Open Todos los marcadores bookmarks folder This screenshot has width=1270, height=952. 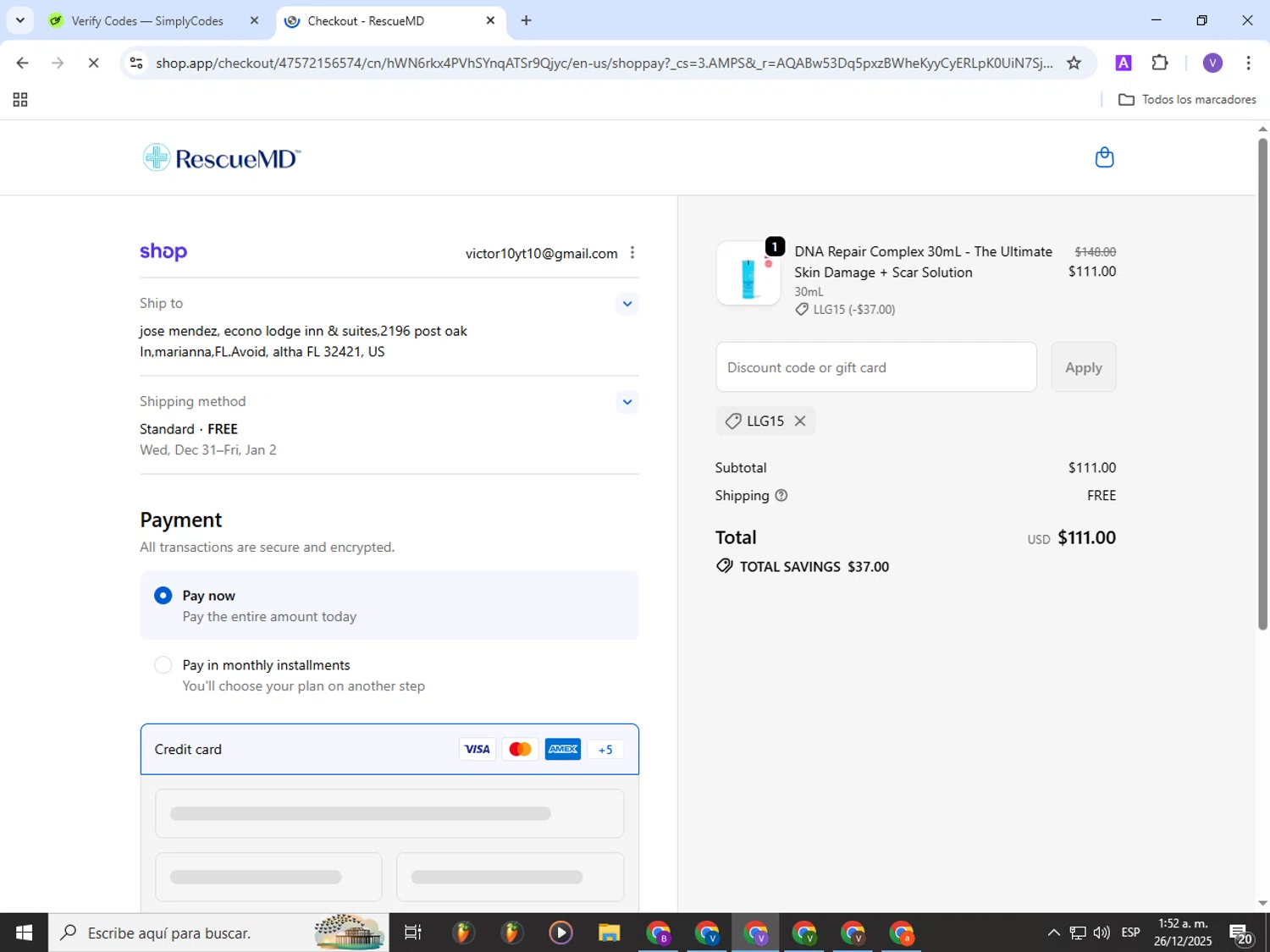(1187, 100)
